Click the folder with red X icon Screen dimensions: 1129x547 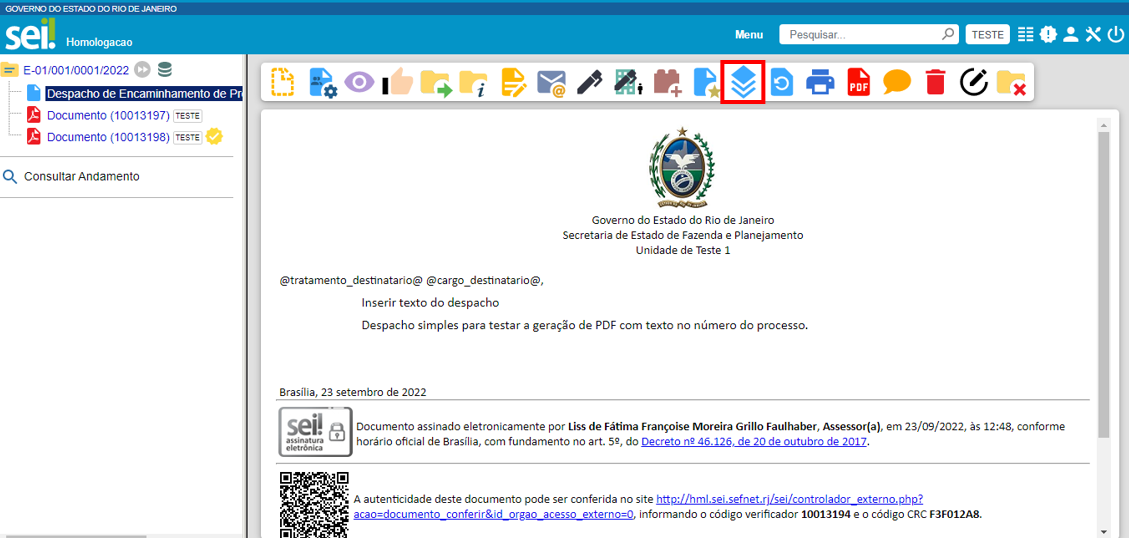point(1011,82)
